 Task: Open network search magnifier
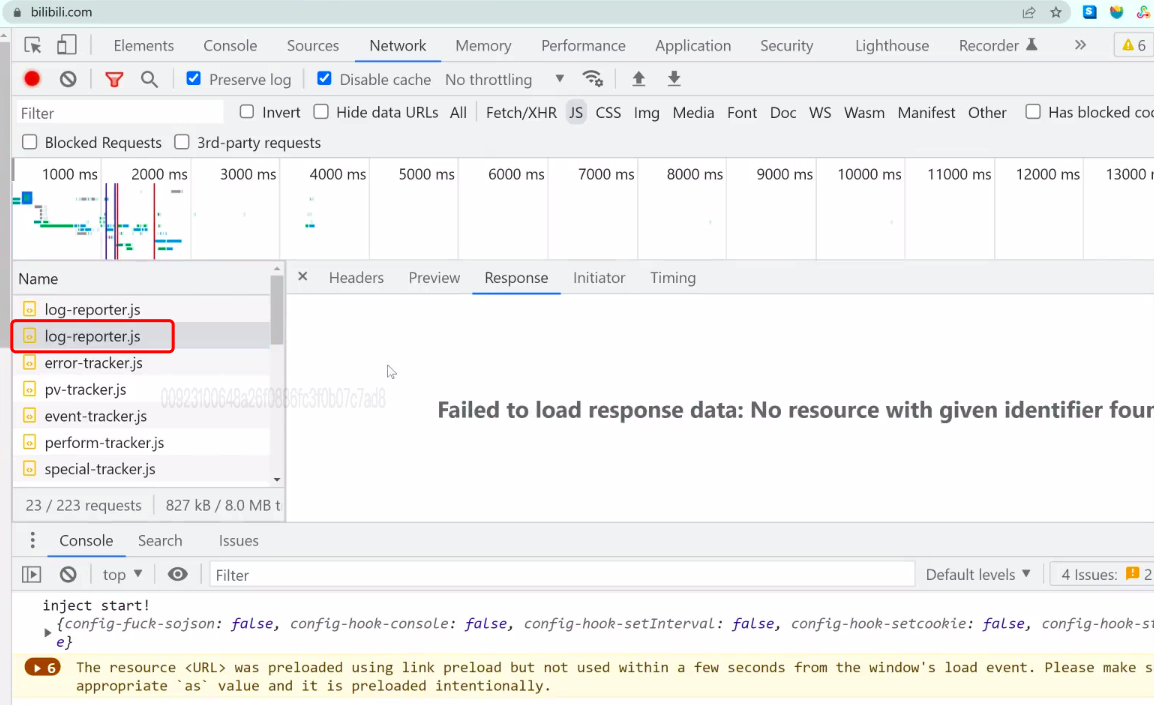[149, 79]
